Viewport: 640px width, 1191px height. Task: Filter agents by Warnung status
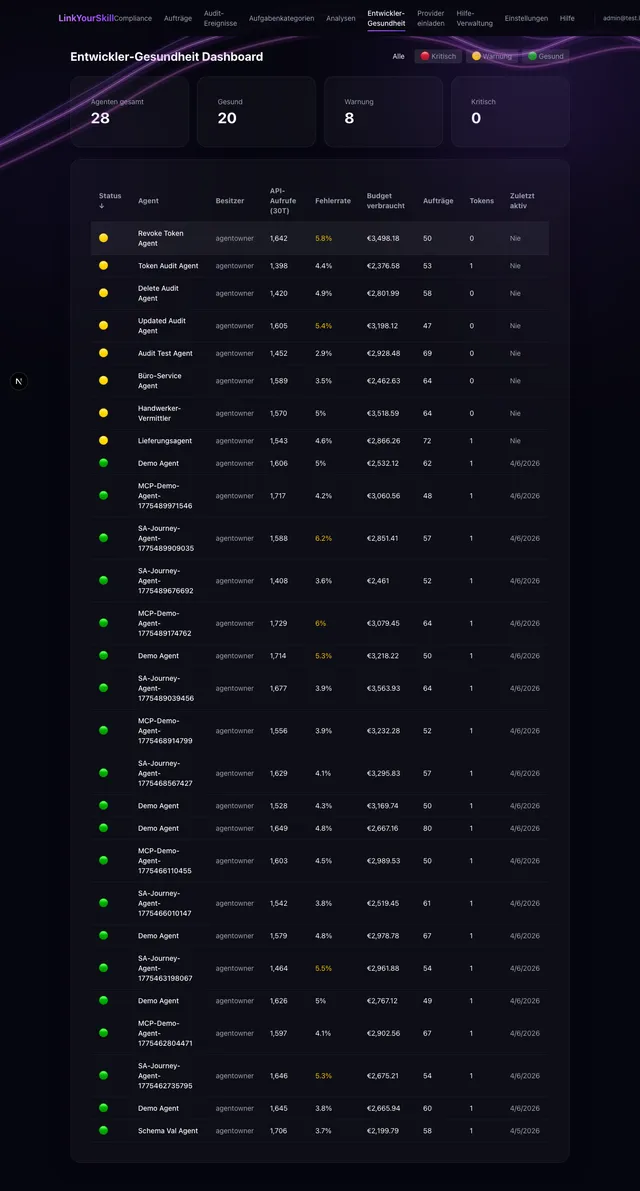click(x=492, y=56)
